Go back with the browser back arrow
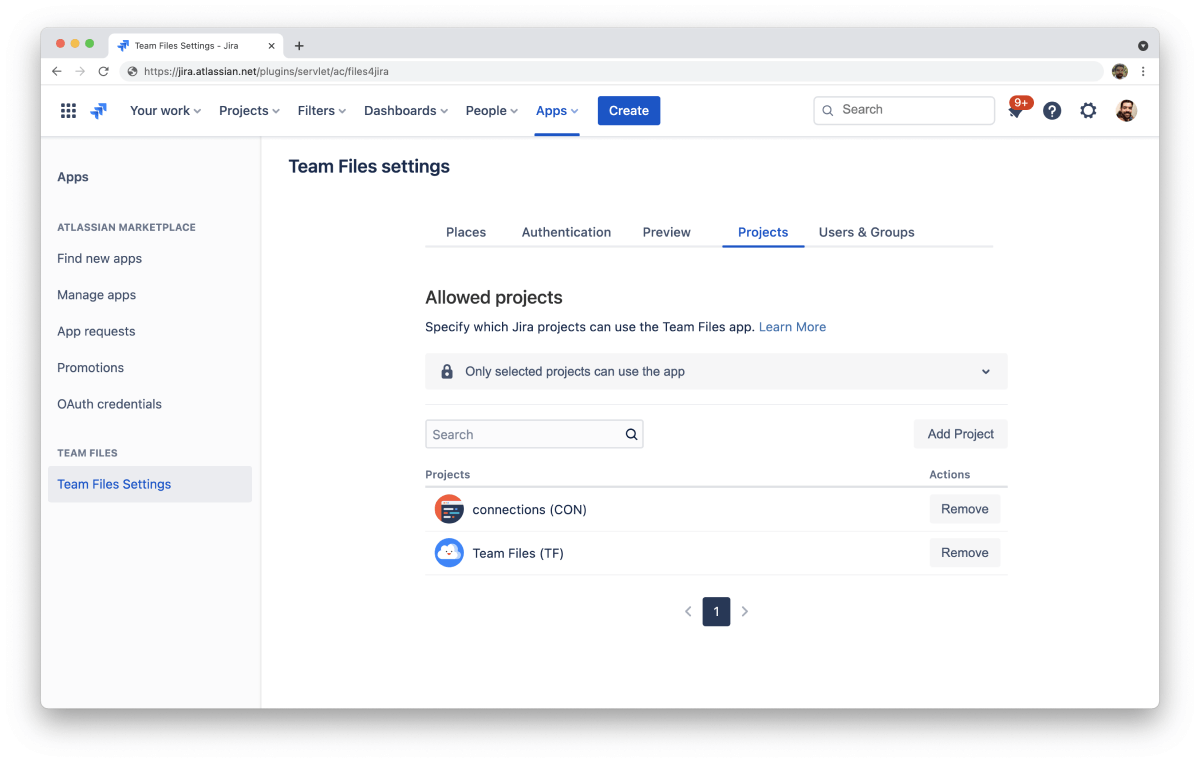This screenshot has height=762, width=1200. tap(57, 72)
